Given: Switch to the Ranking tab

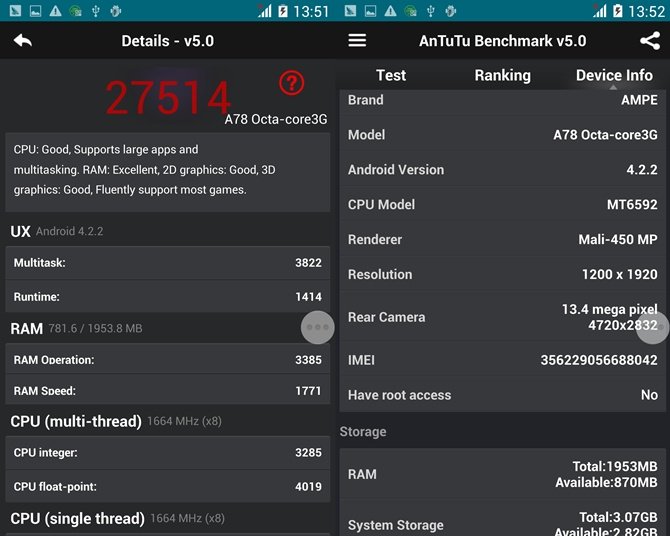Looking at the screenshot, I should click(502, 75).
